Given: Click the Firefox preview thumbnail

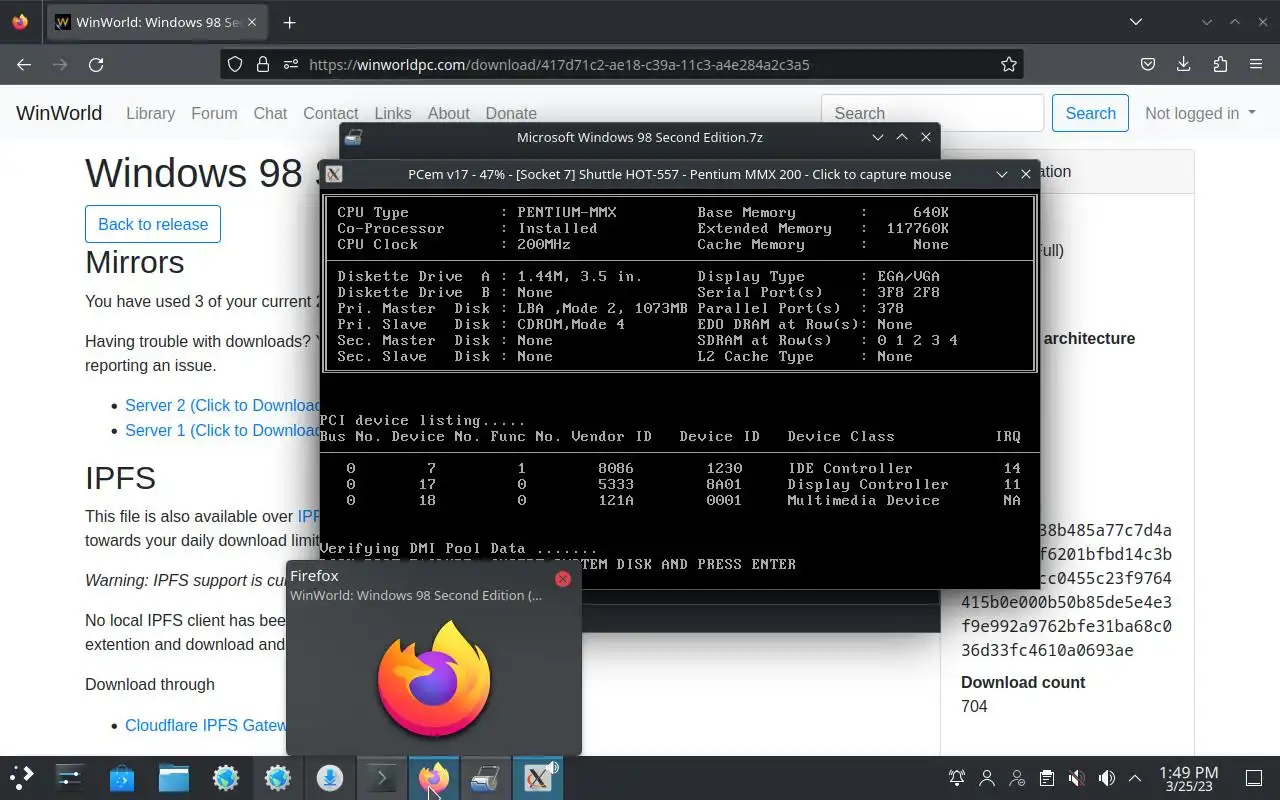Looking at the screenshot, I should point(434,680).
